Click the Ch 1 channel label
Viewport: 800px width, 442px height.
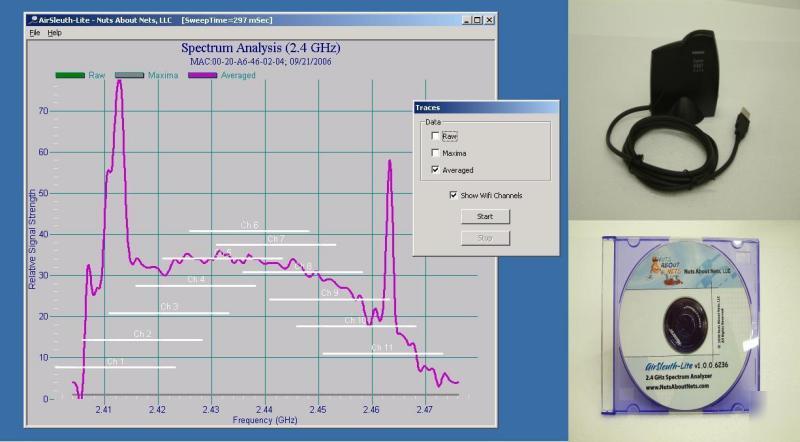tap(115, 362)
